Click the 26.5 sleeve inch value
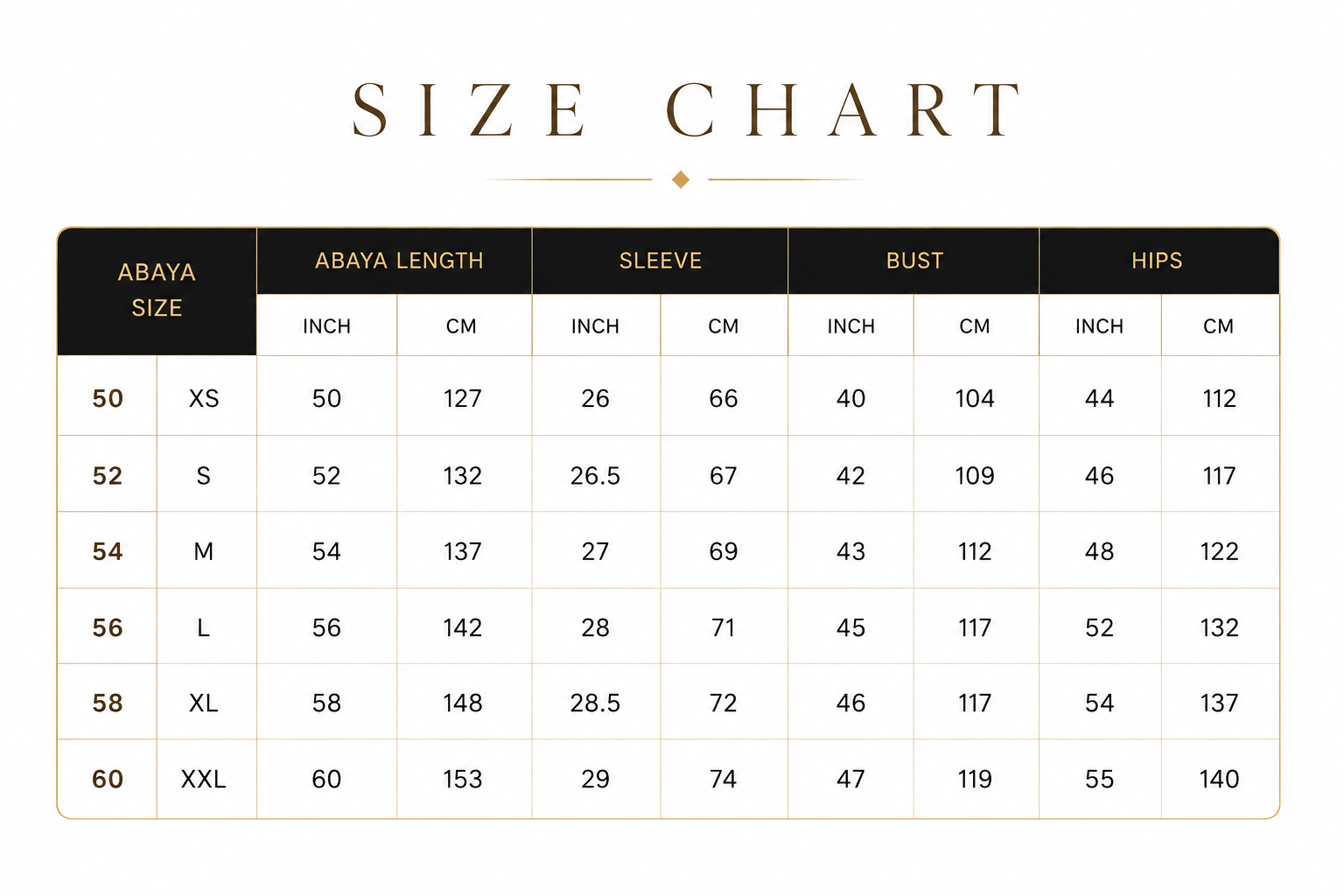The image size is (1344, 896). [596, 476]
